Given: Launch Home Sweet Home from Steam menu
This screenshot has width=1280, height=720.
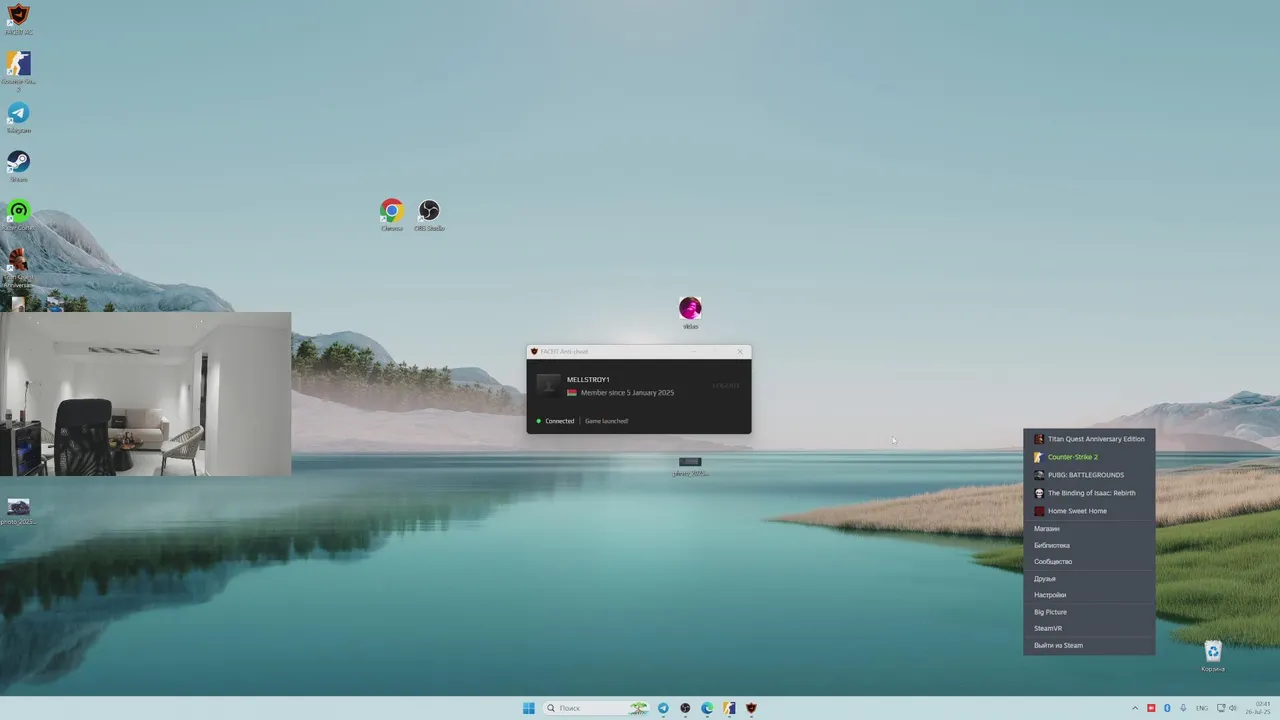Looking at the screenshot, I should [1089, 511].
